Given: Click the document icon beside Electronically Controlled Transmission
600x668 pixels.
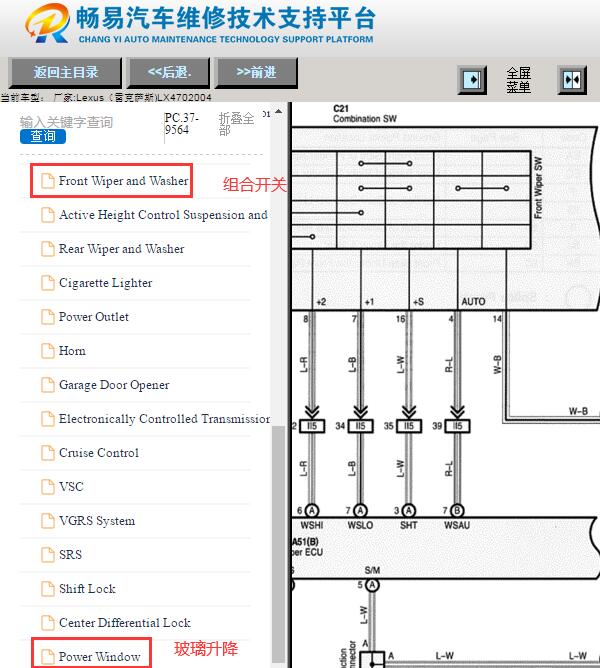Looking at the screenshot, I should 48,419.
